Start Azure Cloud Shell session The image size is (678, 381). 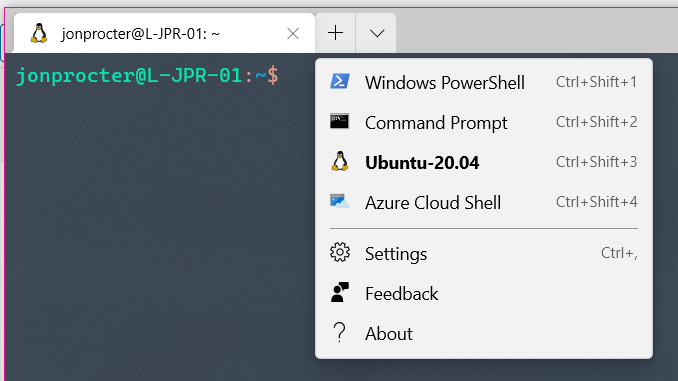pos(484,202)
